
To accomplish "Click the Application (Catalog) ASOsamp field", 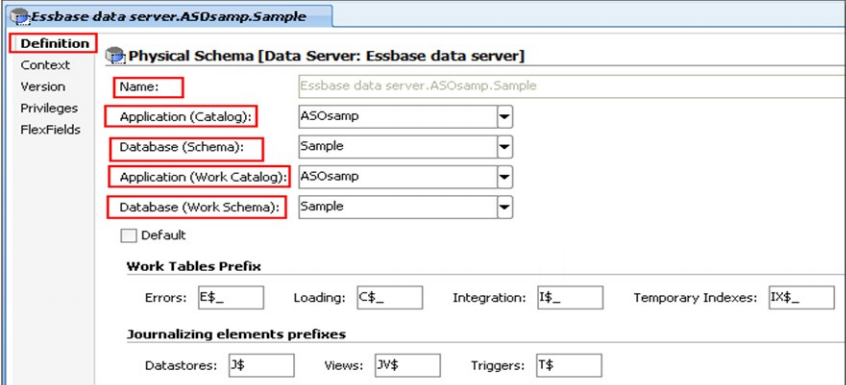I will click(x=398, y=116).
